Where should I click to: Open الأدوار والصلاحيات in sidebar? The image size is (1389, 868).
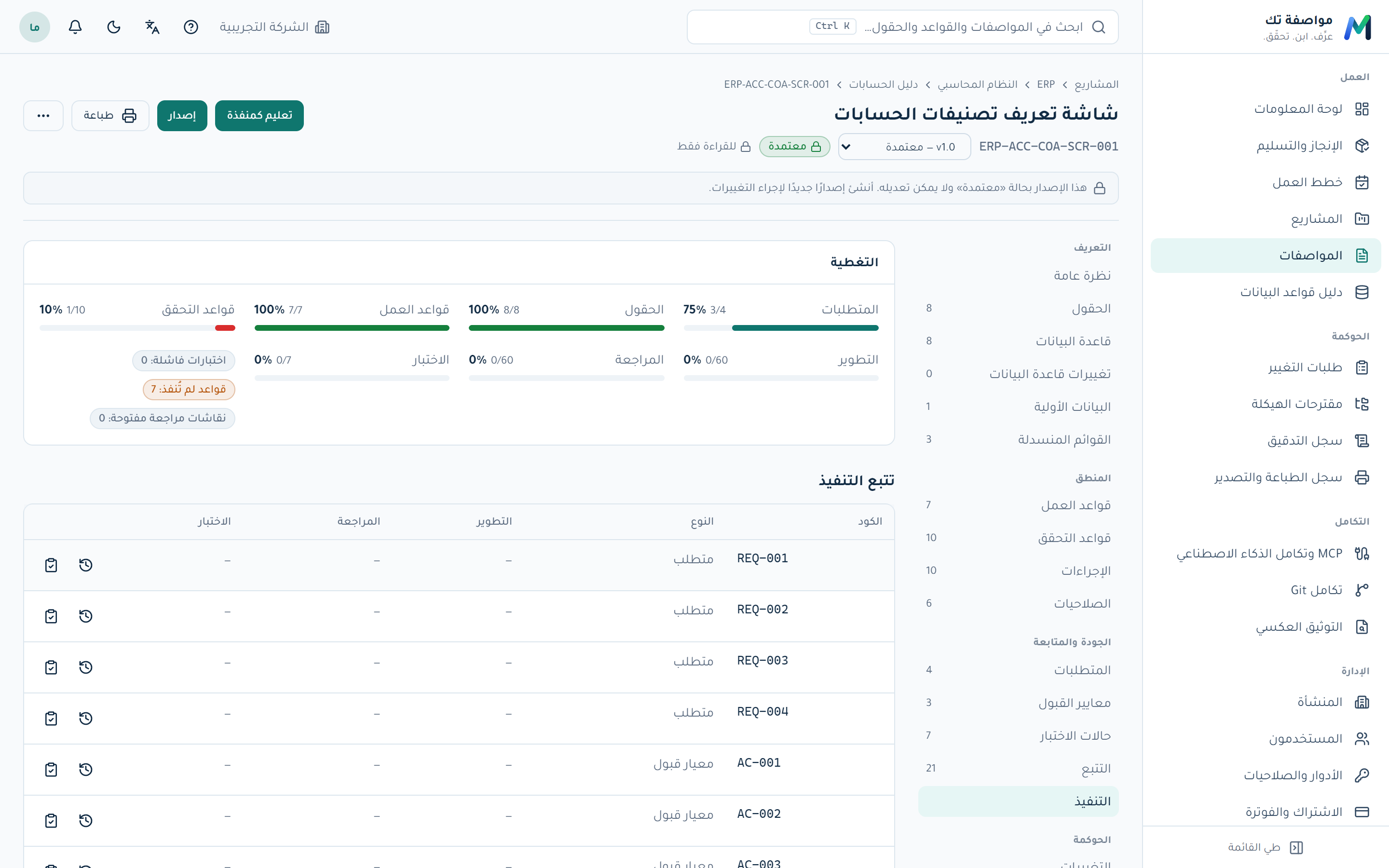click(1266, 775)
